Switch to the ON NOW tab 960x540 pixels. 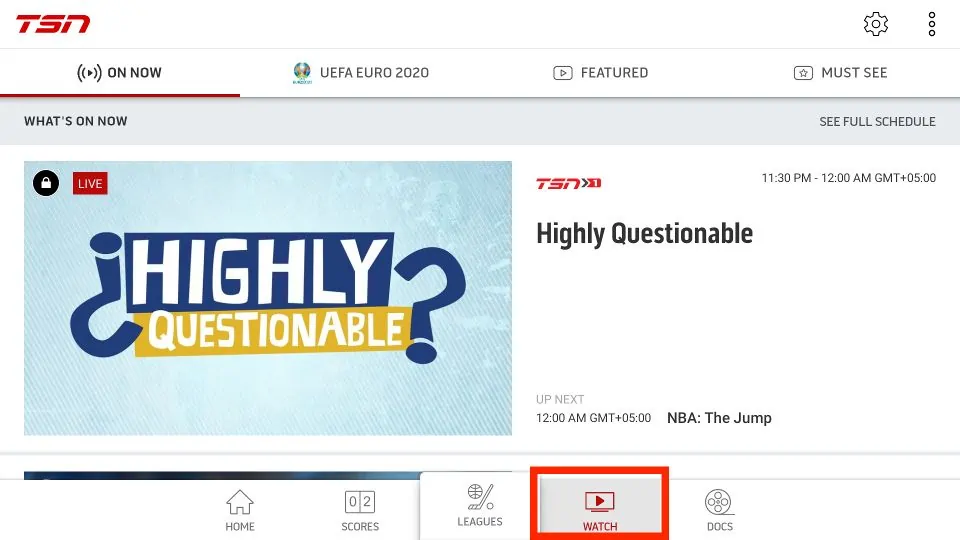point(120,72)
